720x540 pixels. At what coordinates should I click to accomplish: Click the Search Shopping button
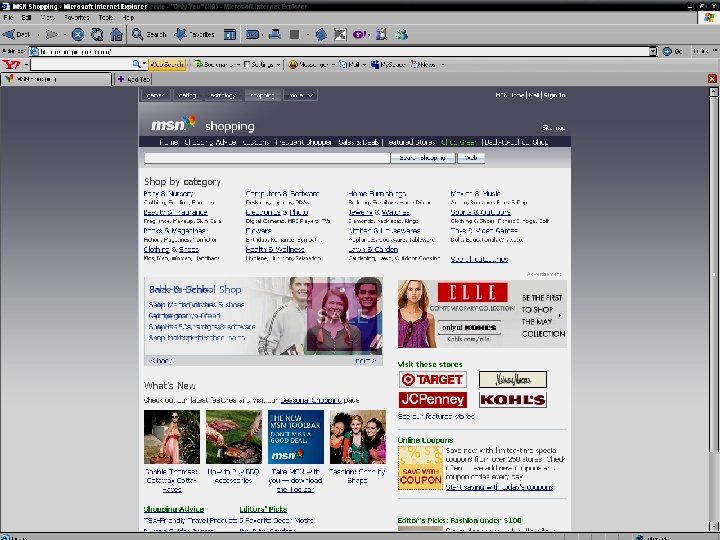[x=422, y=158]
